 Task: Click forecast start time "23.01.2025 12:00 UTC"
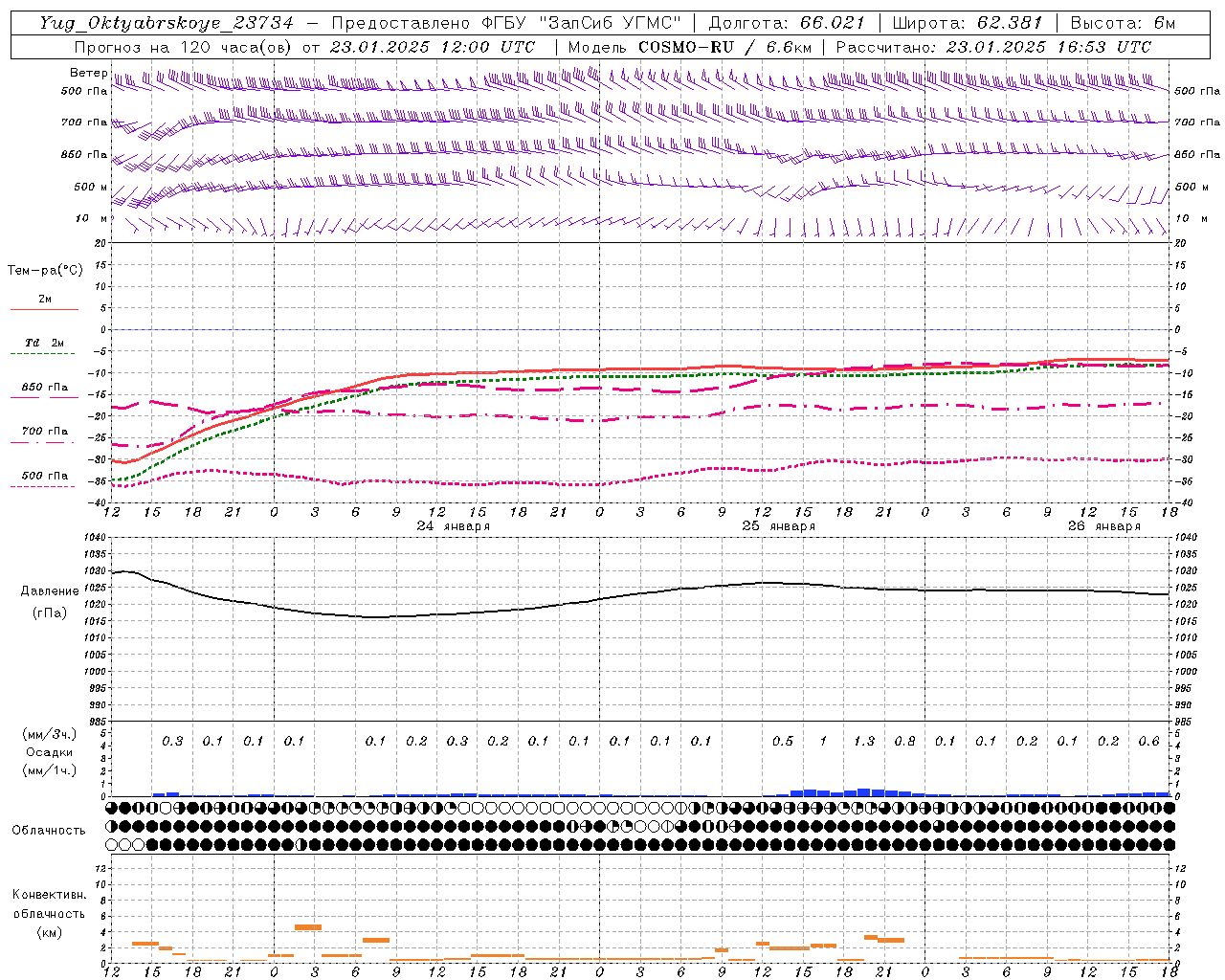[x=433, y=47]
